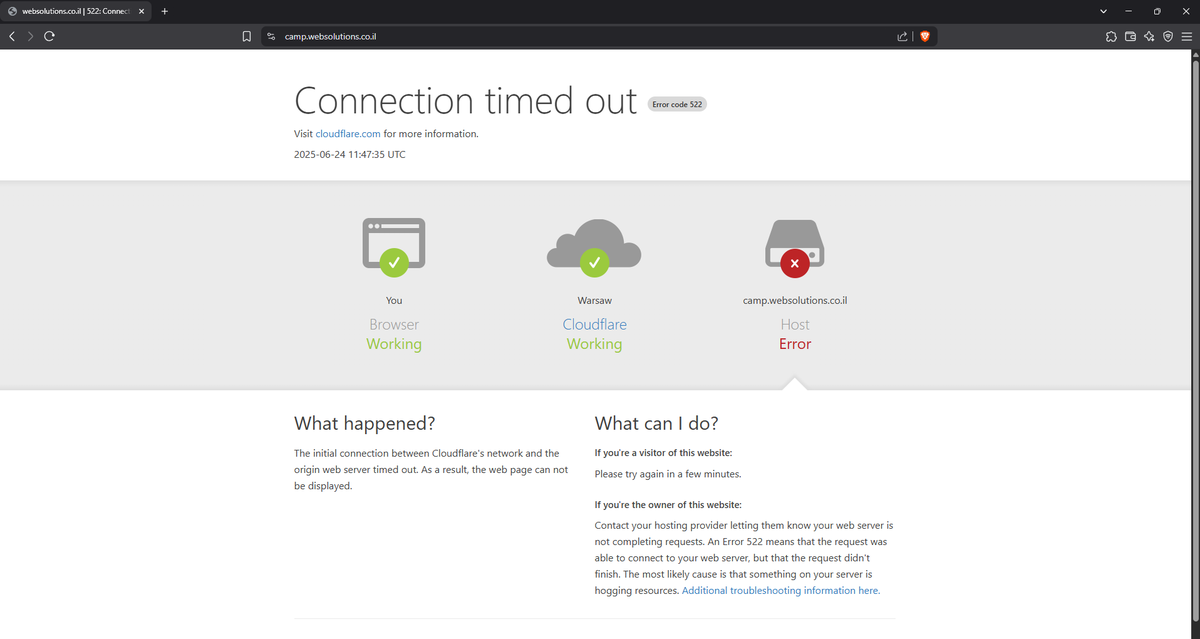
Task: Click the red Error status text
Action: pyautogui.click(x=795, y=344)
